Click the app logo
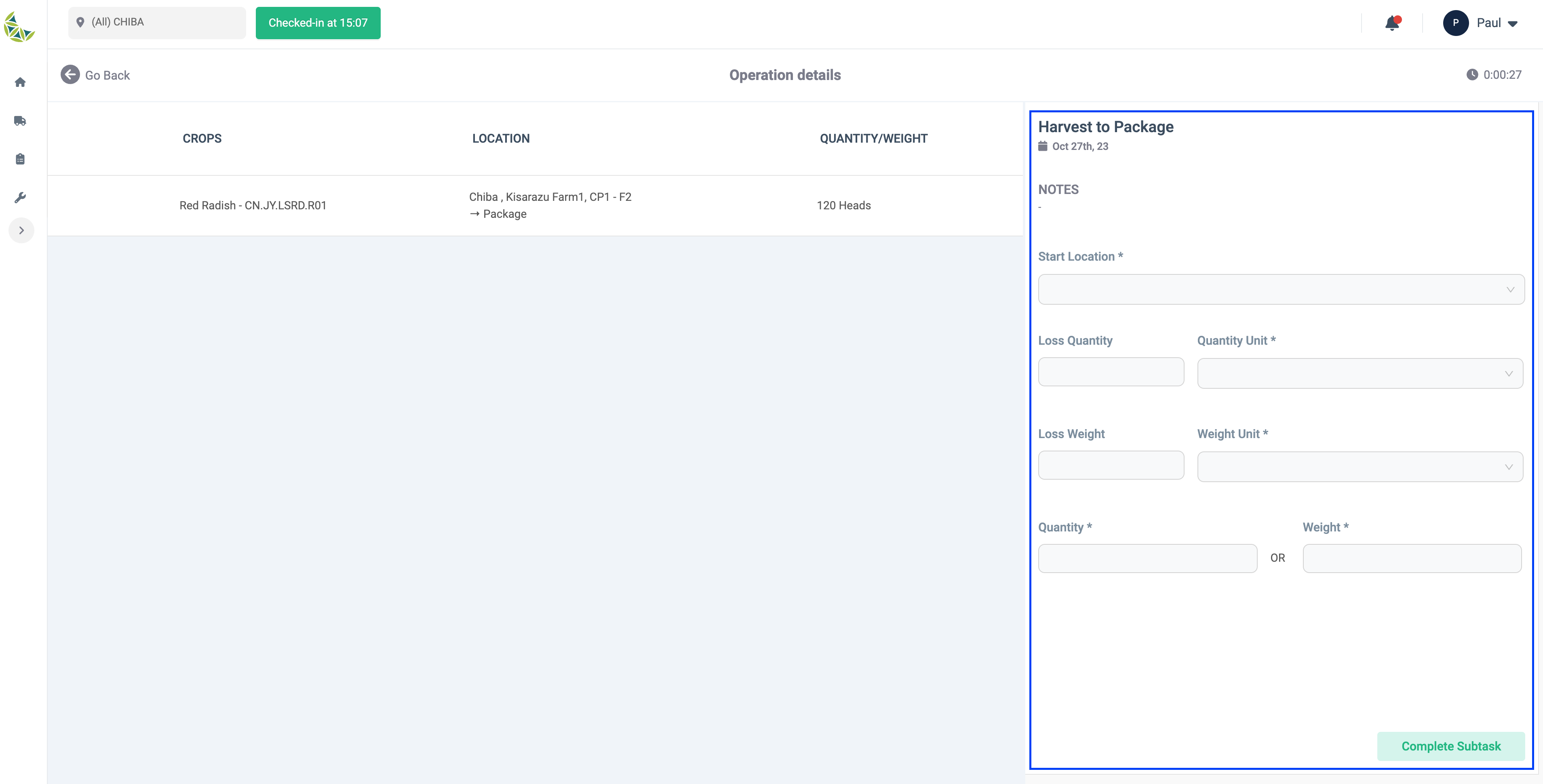Screen dimensions: 1543x784 (19, 27)
